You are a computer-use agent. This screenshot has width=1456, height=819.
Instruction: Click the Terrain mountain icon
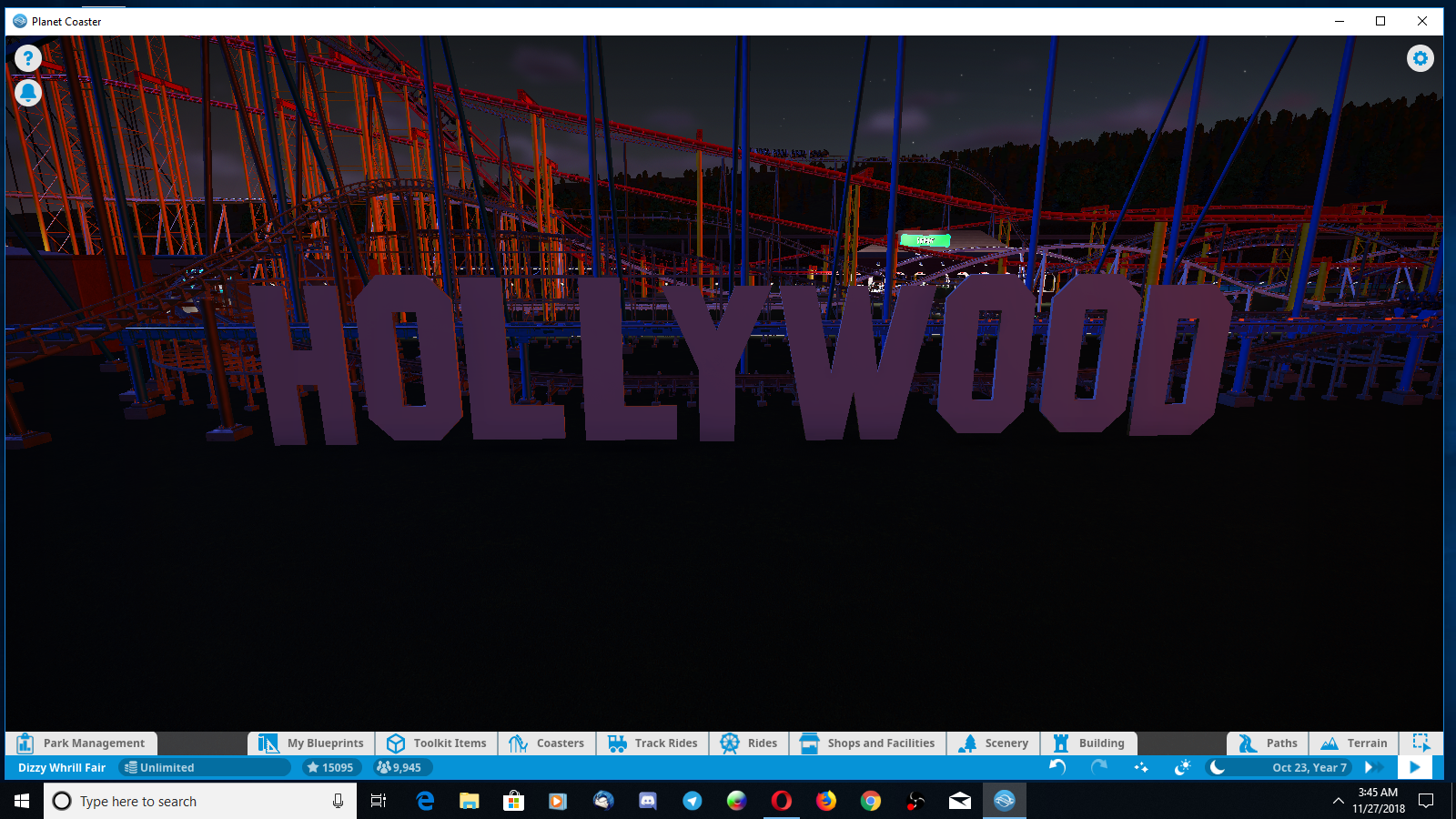[1330, 743]
